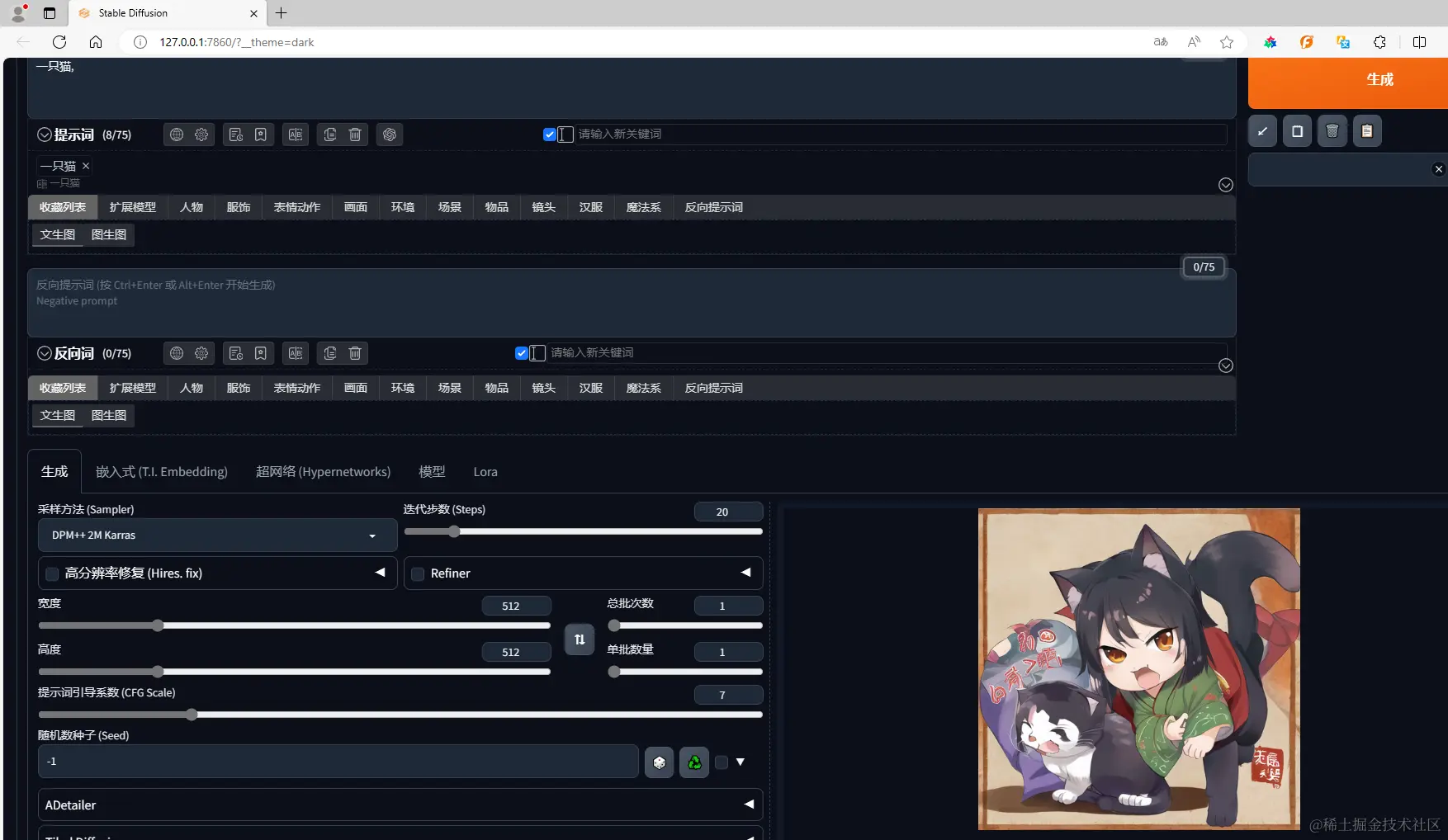Open the gear settings icon in the 反向词 toolbar
This screenshot has width=1448, height=840.
(201, 353)
